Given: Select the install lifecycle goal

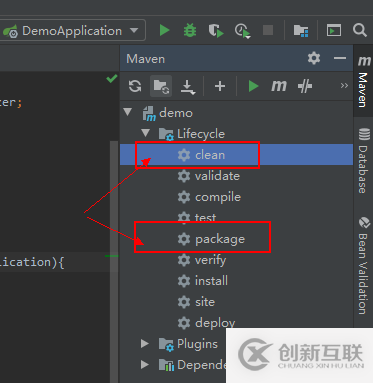Looking at the screenshot, I should click(236, 281).
